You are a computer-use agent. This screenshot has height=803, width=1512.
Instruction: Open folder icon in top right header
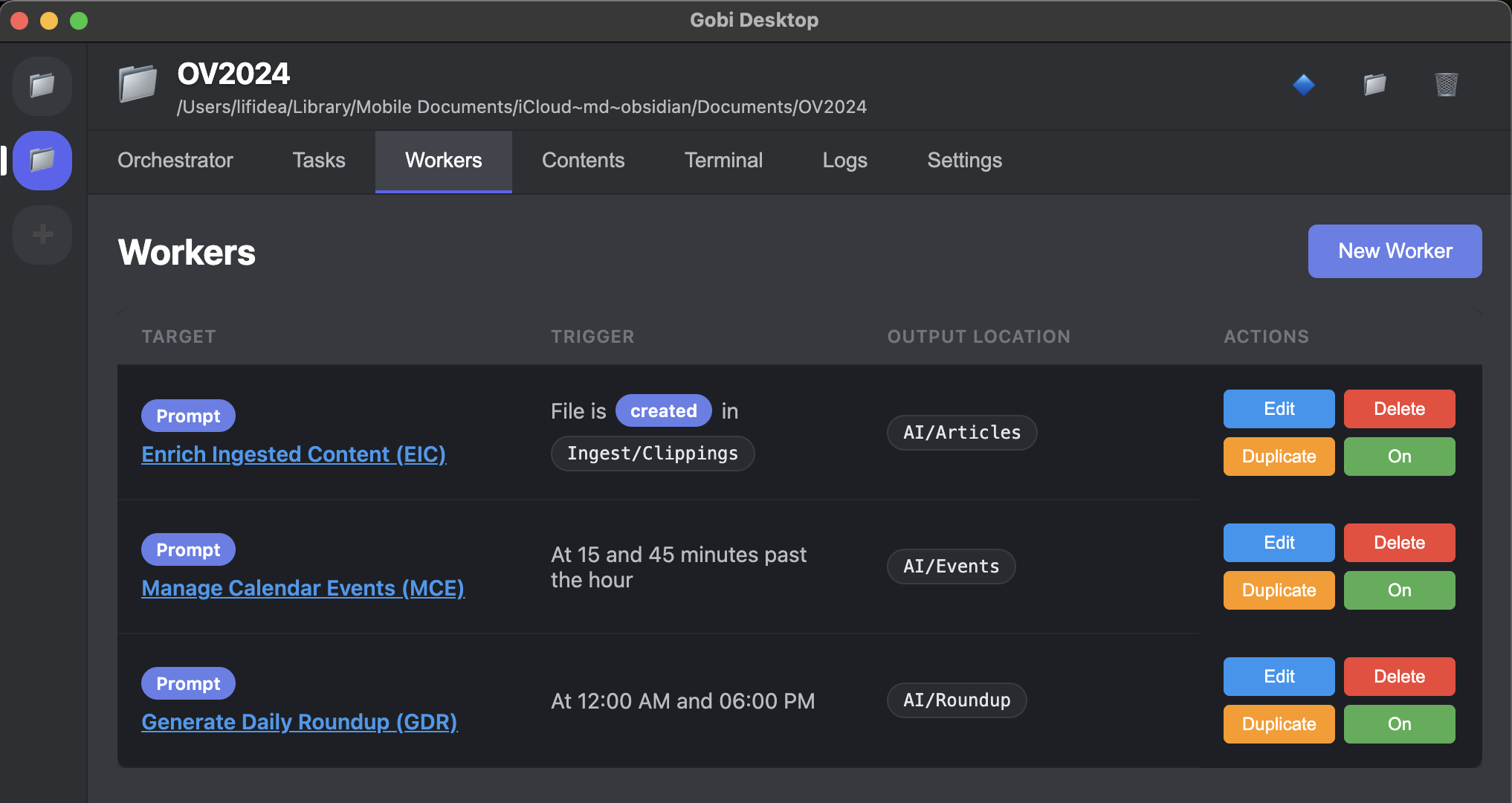1374,85
